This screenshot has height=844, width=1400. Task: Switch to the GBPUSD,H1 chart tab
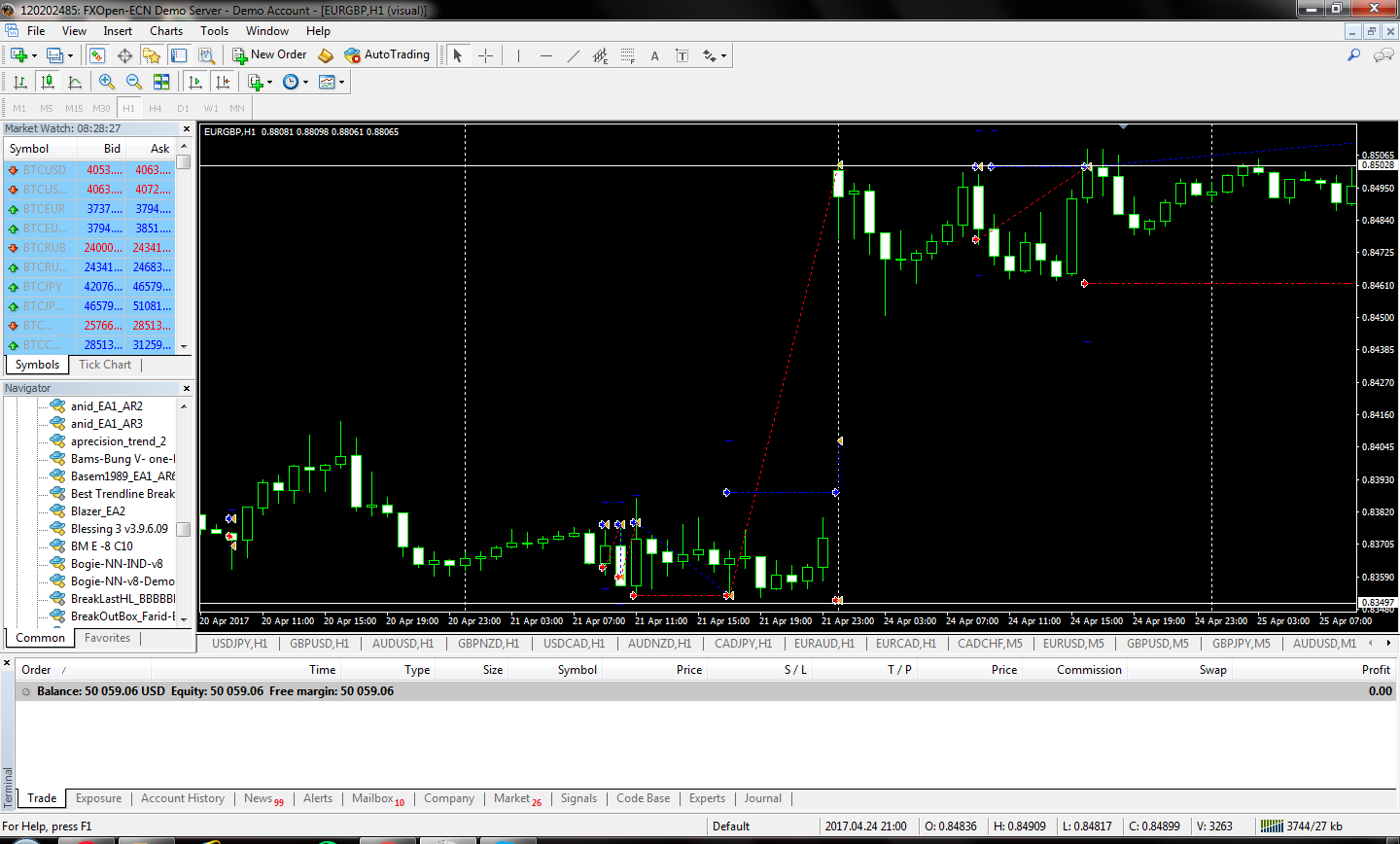[x=319, y=643]
